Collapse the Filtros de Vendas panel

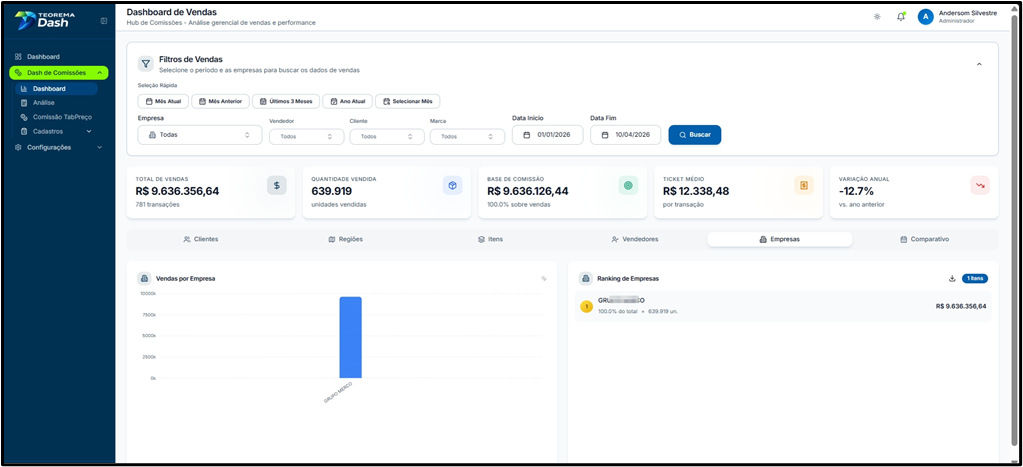point(979,64)
